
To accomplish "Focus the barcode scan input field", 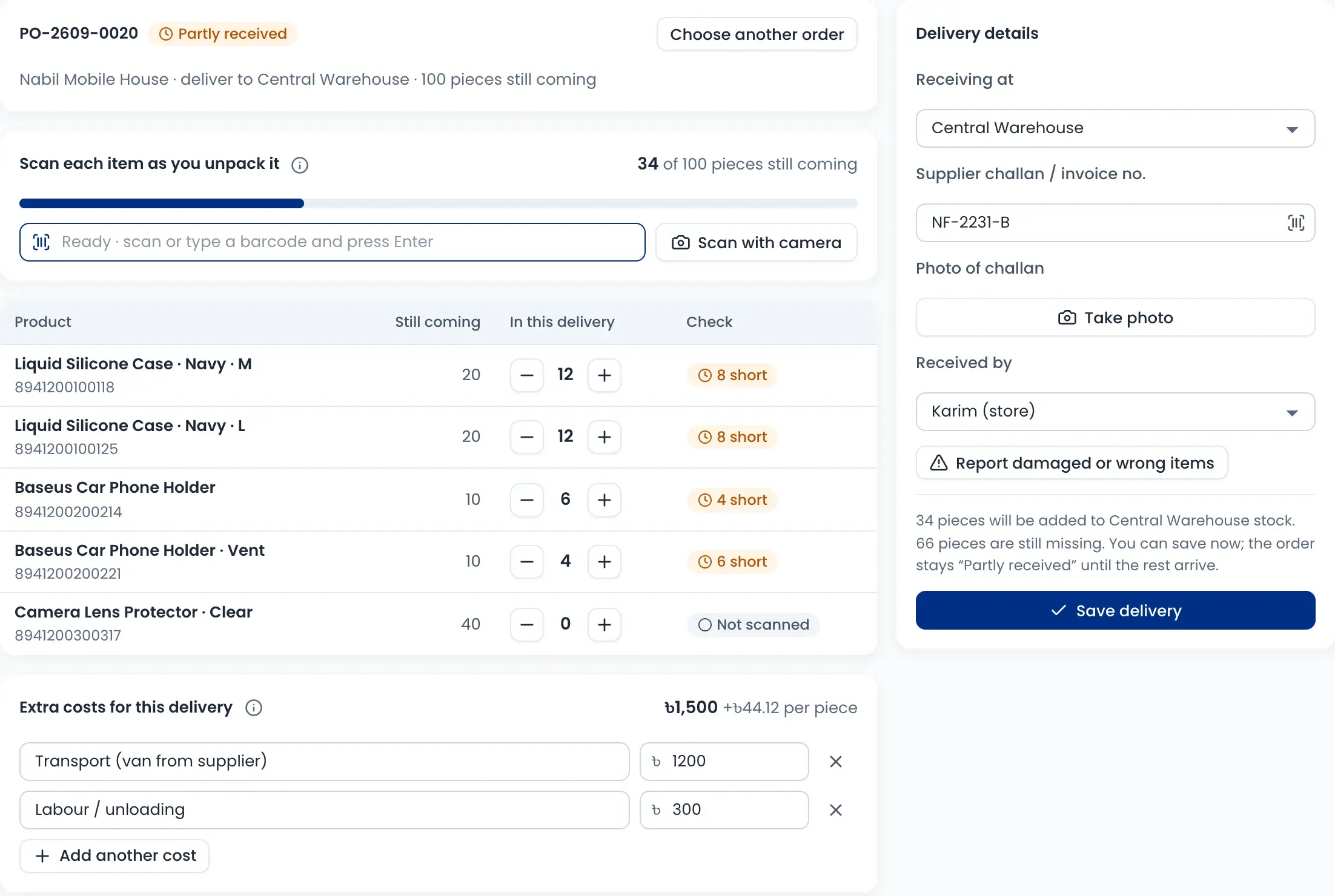I will pyautogui.click(x=333, y=242).
